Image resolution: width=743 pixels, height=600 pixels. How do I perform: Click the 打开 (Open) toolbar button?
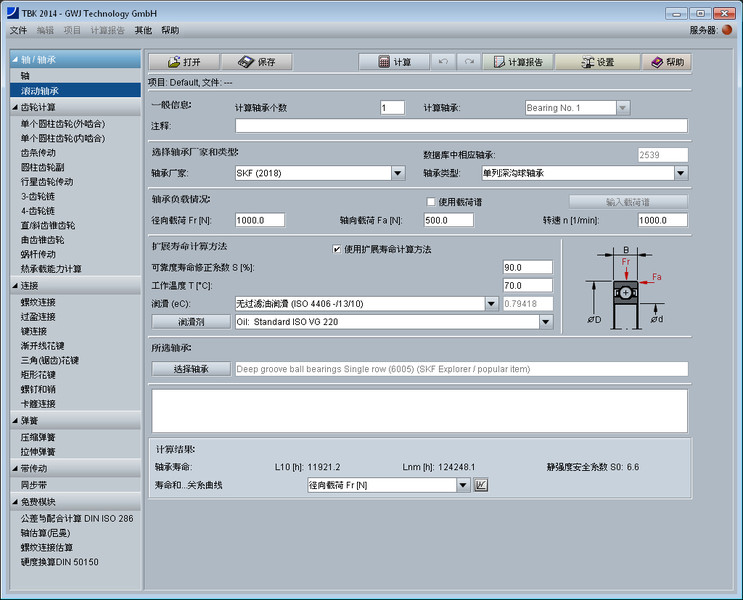(183, 62)
